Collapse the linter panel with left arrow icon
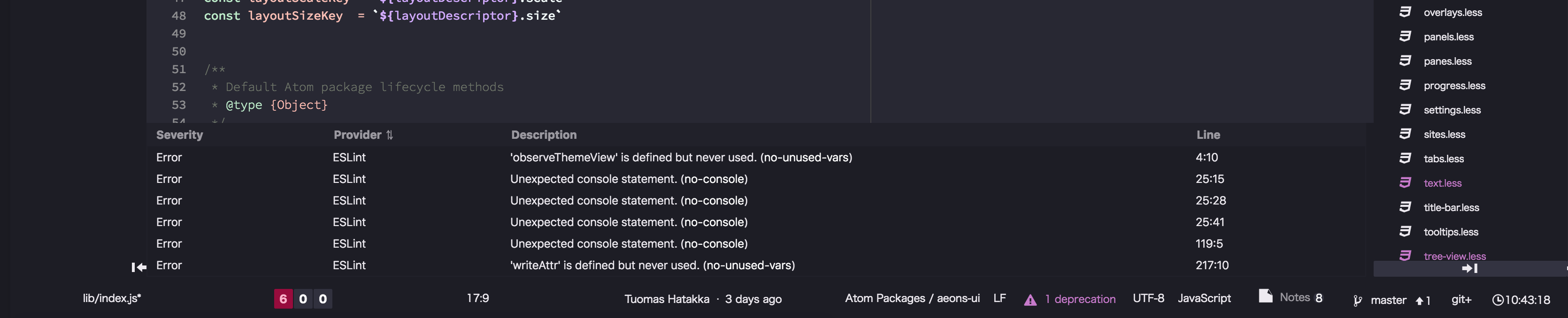The height and width of the screenshot is (318, 1568). coord(139,267)
